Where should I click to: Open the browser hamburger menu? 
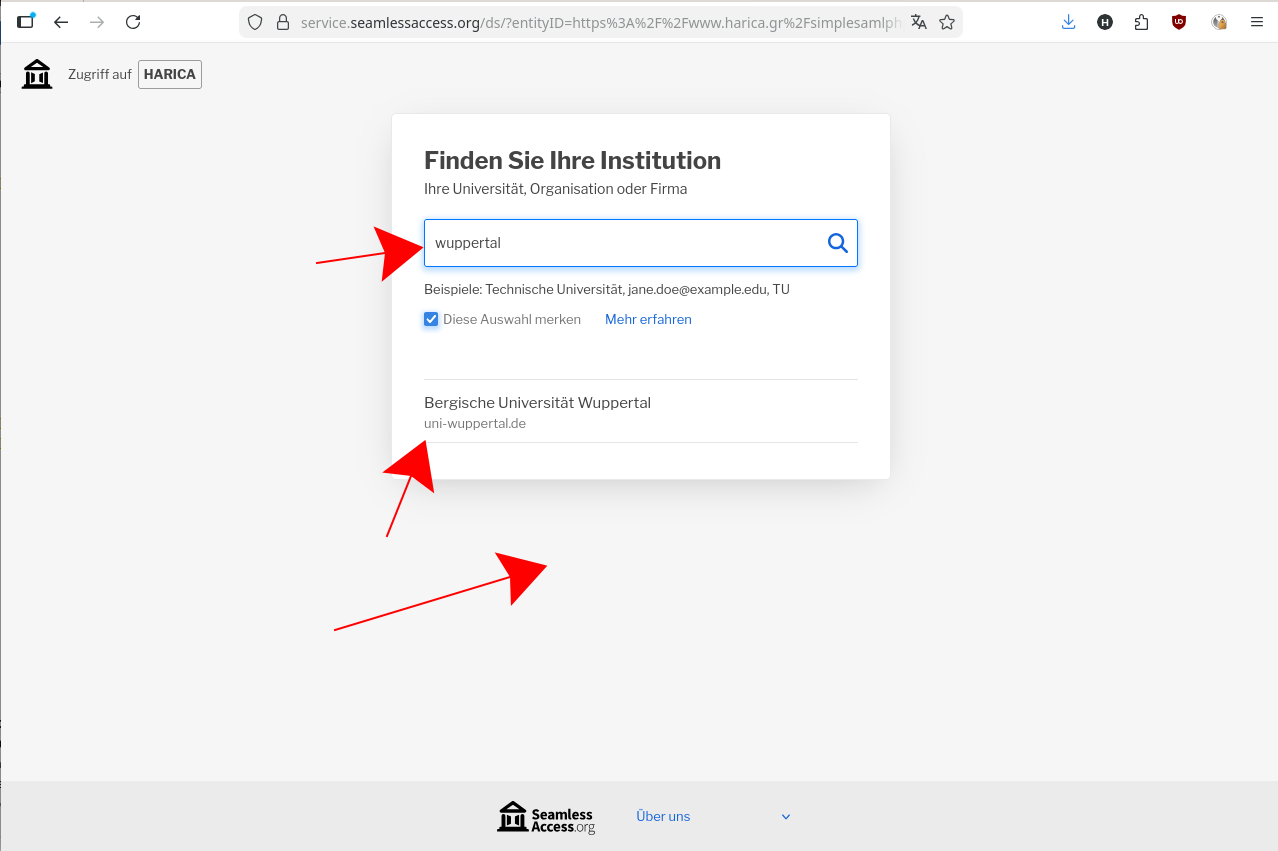pyautogui.click(x=1257, y=21)
